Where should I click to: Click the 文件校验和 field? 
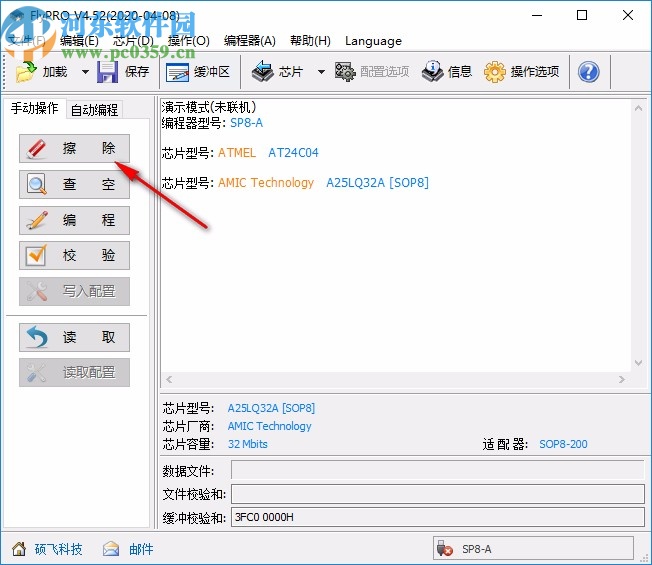pos(437,494)
